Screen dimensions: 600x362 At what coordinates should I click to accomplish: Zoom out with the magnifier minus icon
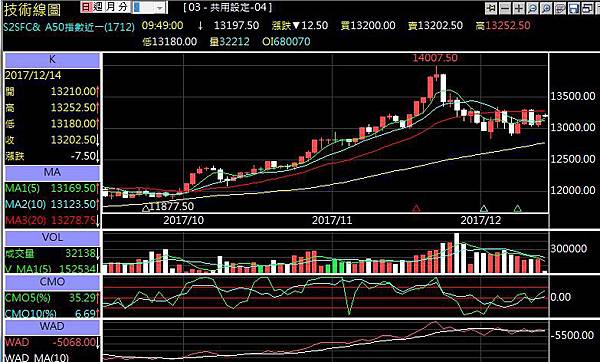pyautogui.click(x=532, y=8)
